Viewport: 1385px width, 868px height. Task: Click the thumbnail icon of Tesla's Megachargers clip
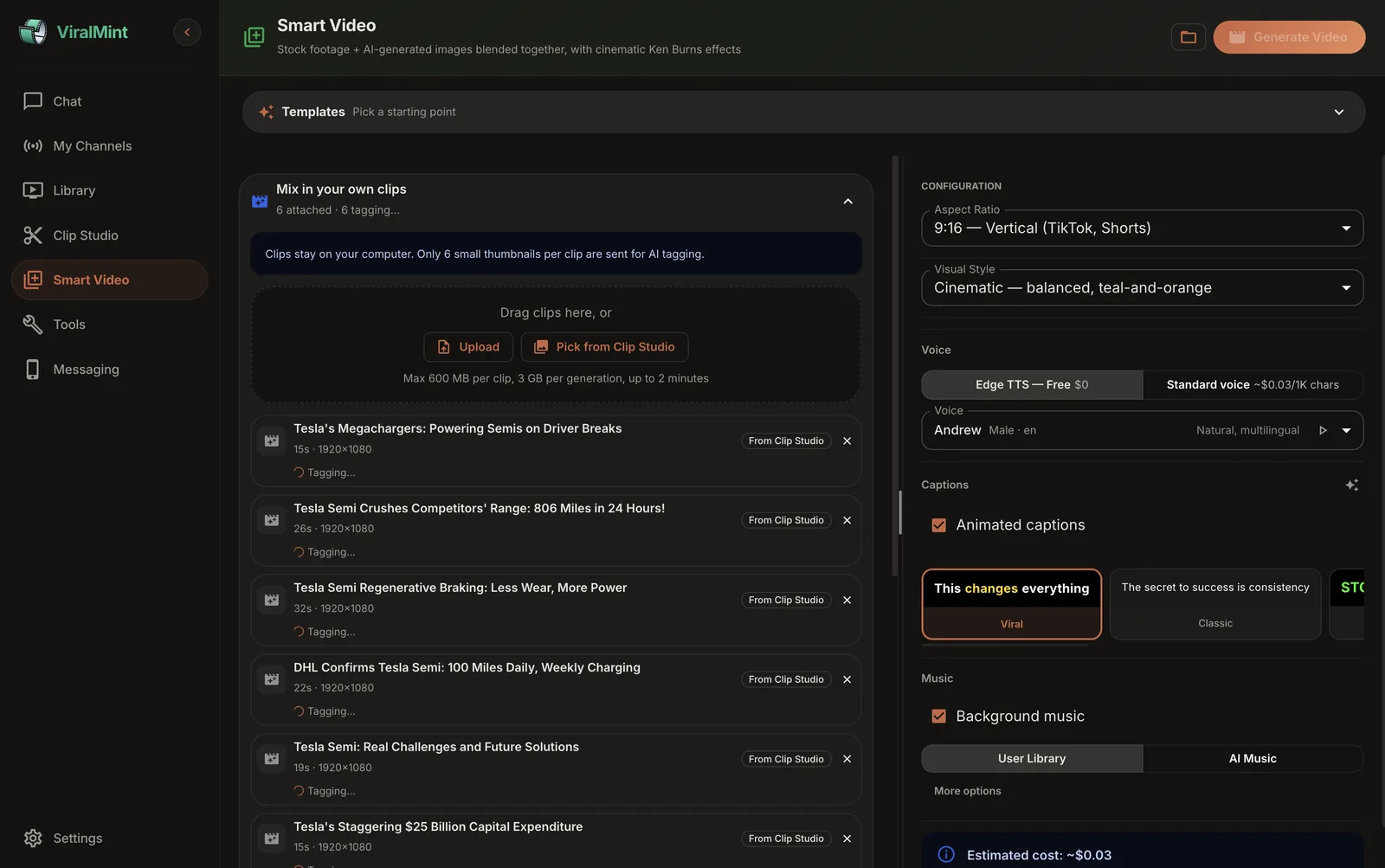point(272,441)
